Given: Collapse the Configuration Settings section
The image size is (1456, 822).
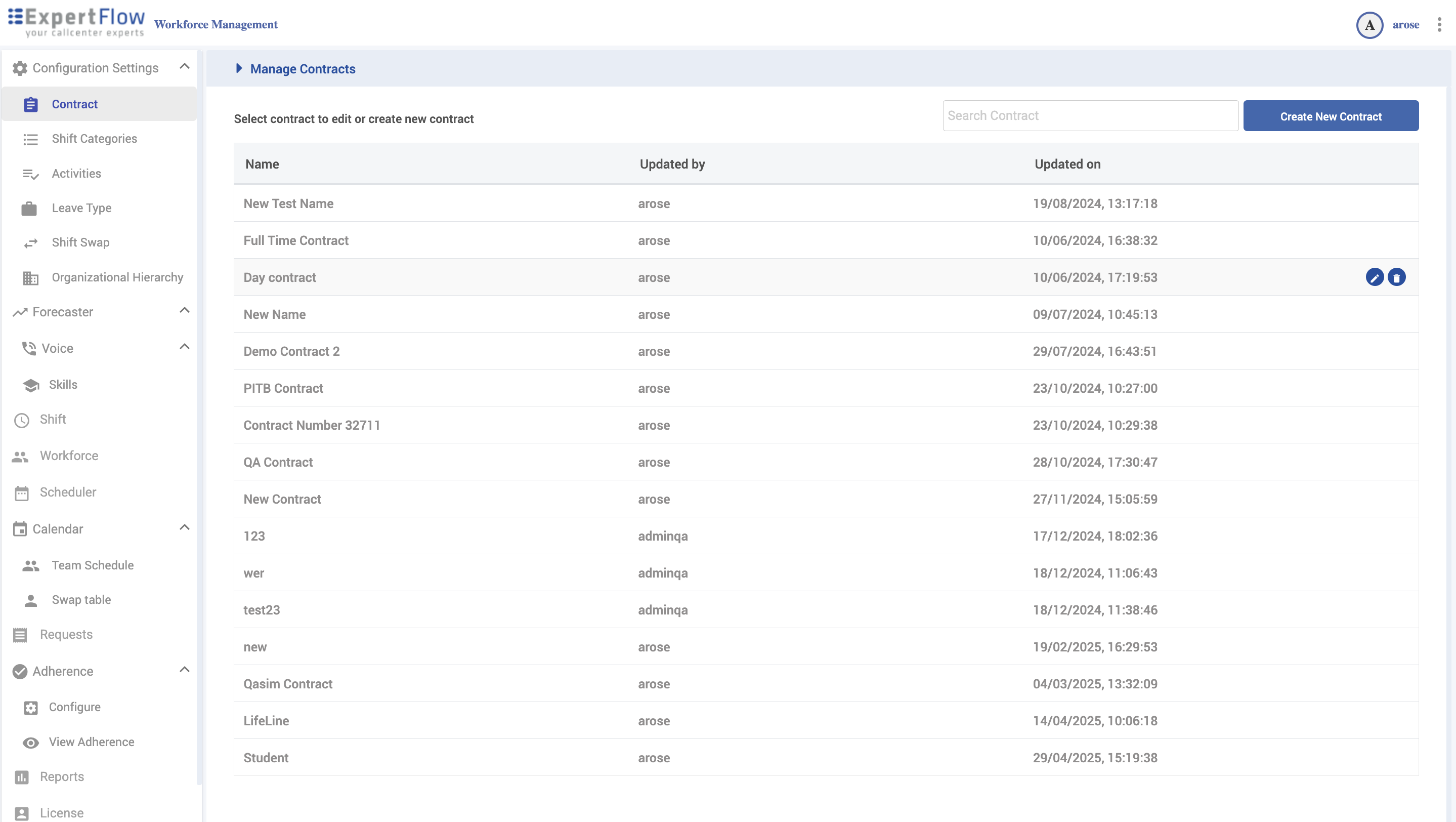Looking at the screenshot, I should click(184, 67).
